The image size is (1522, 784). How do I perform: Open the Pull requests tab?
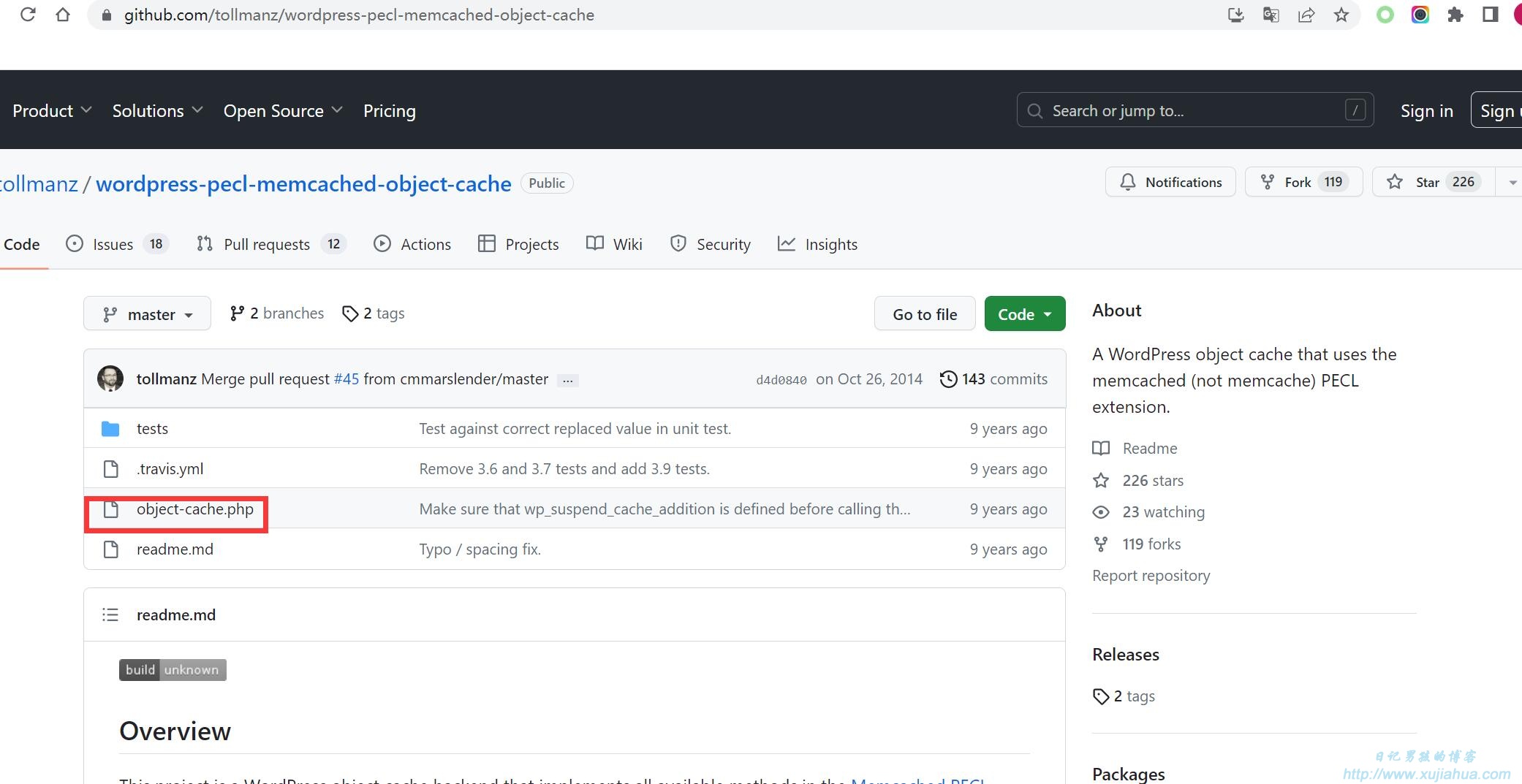pyautogui.click(x=271, y=244)
